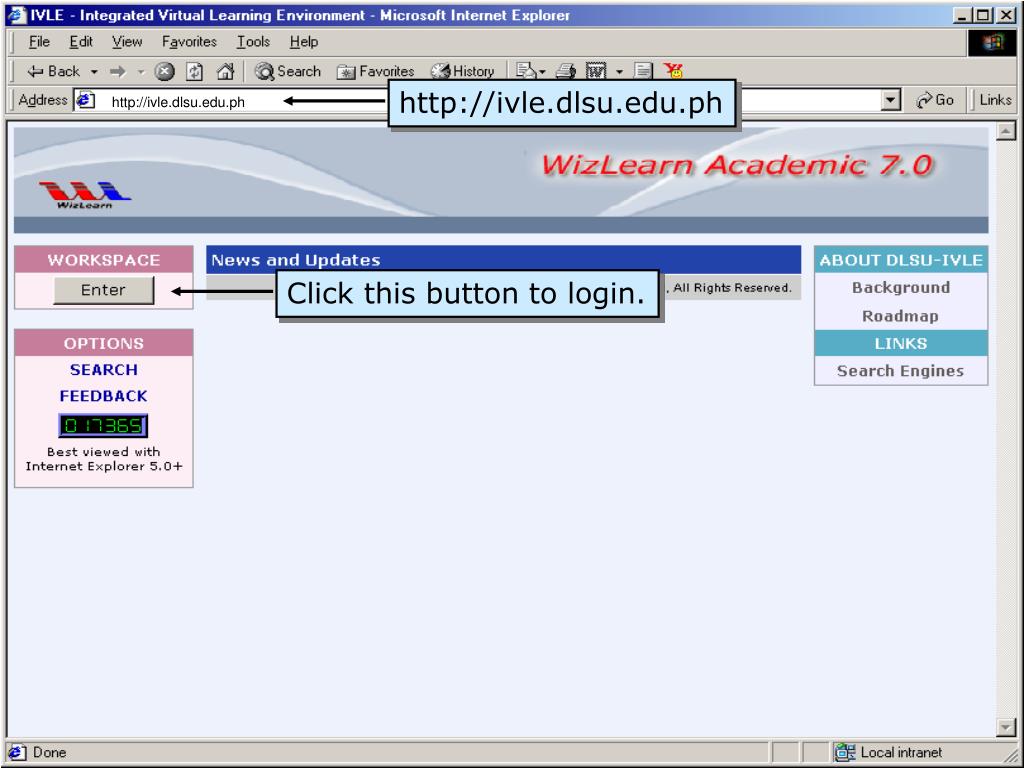Open the Help menu
Screen dimensions: 1024x768
tap(304, 42)
